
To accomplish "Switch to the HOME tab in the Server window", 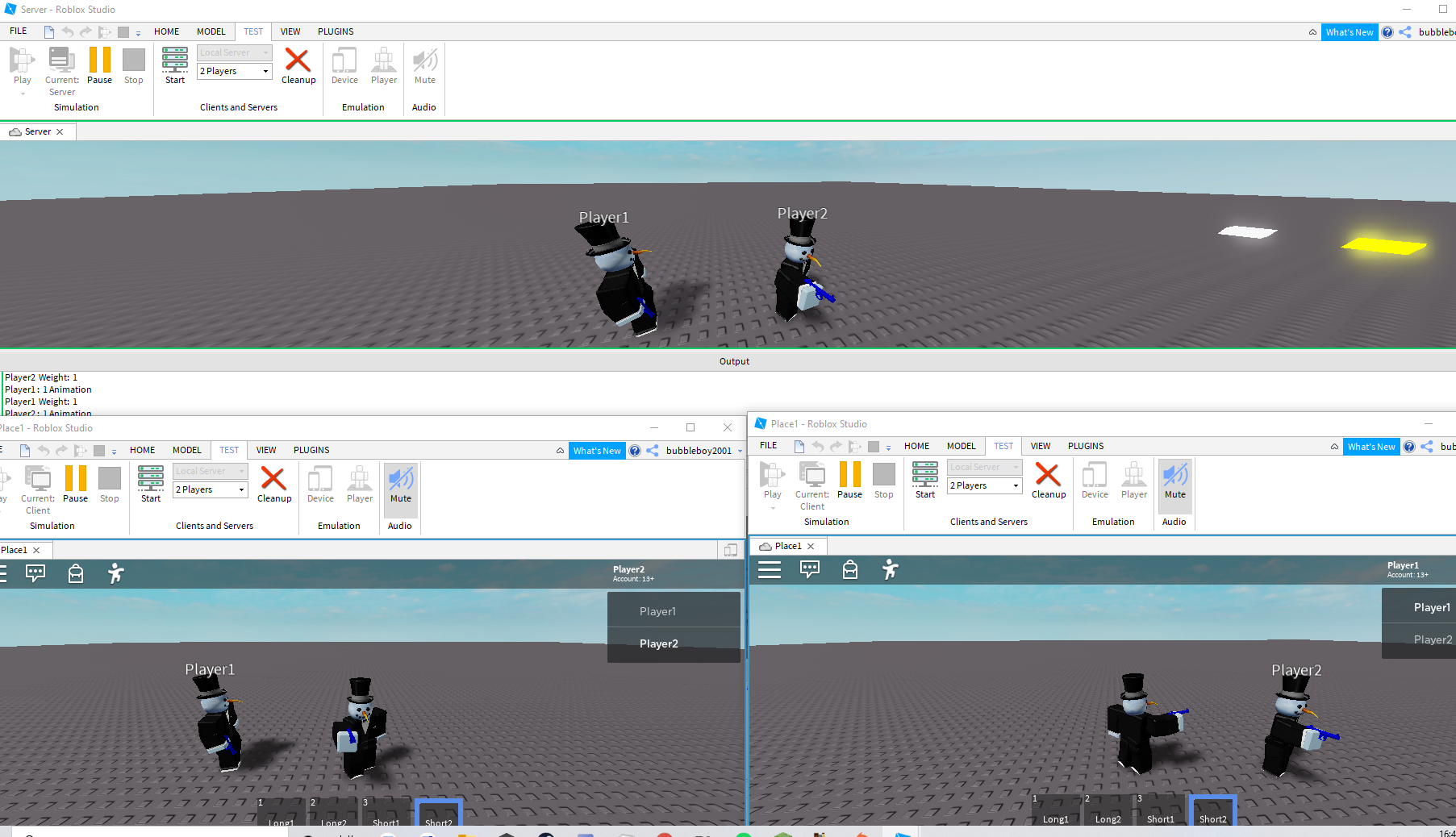I will pyautogui.click(x=167, y=31).
